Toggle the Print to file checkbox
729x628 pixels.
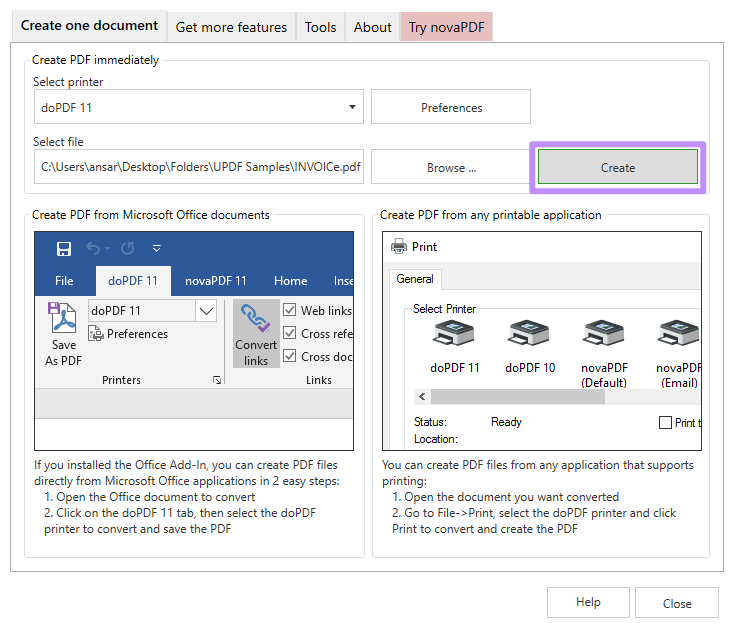click(665, 423)
